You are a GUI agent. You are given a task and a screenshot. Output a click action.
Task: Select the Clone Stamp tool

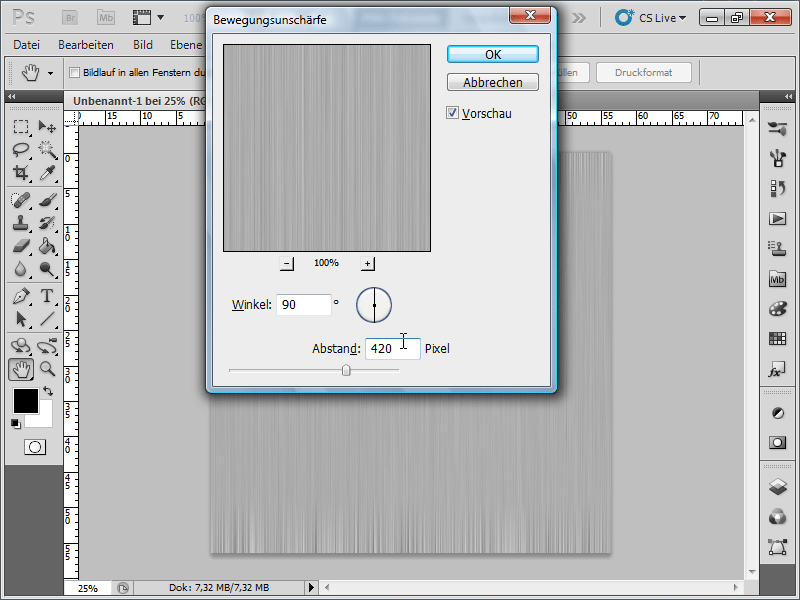tap(21, 223)
